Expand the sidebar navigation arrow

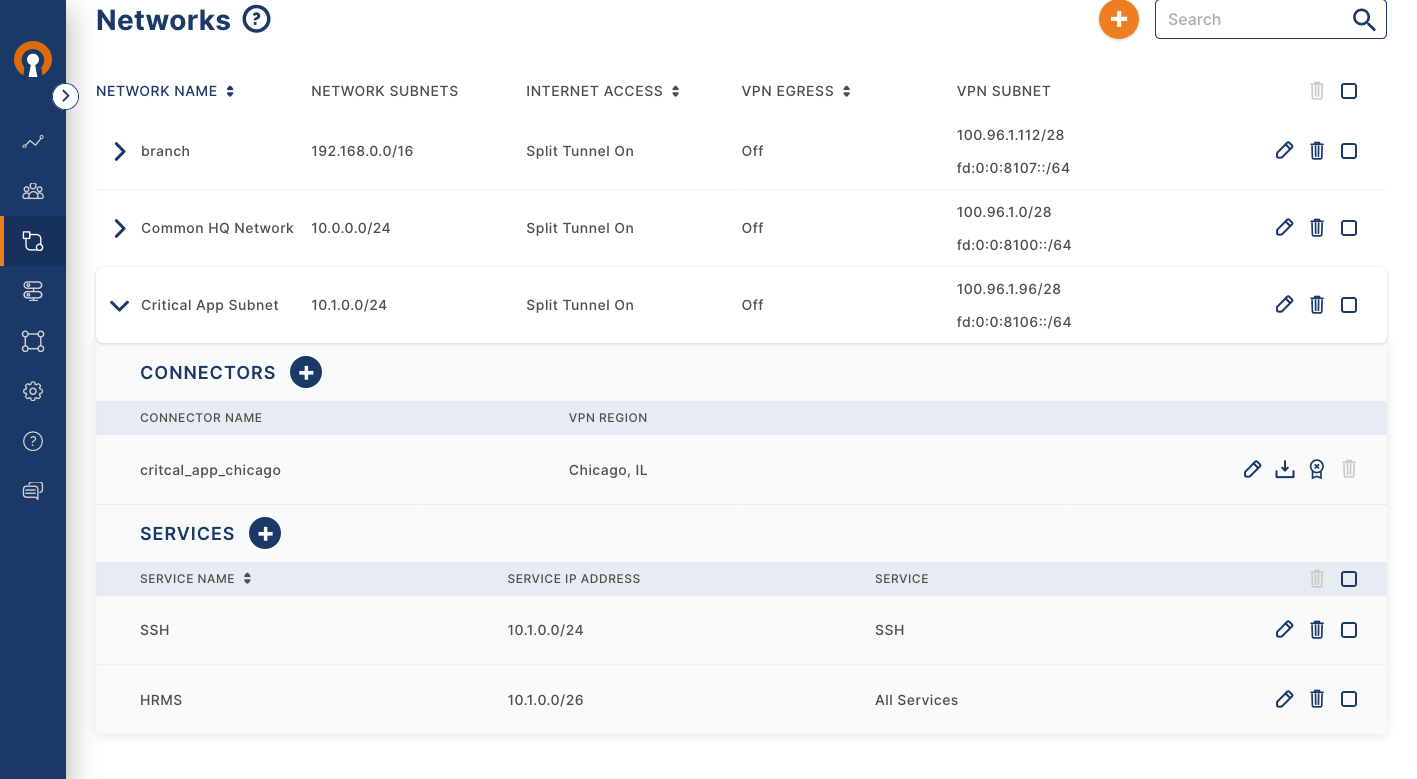click(x=65, y=96)
